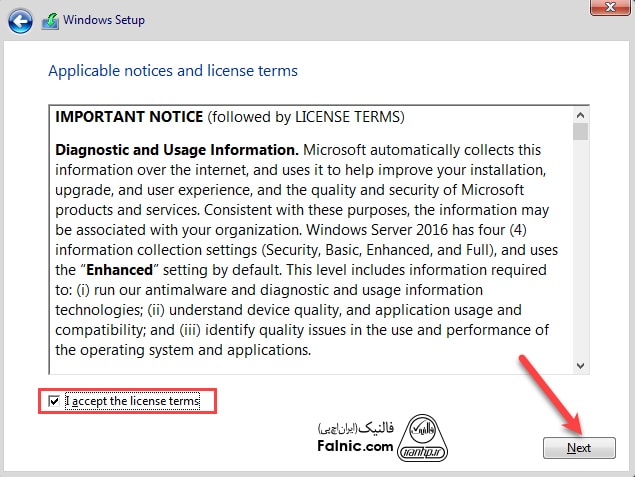The width and height of the screenshot is (635, 477).
Task: Click the "Applicable notices and license terms" heading
Action: (x=173, y=71)
